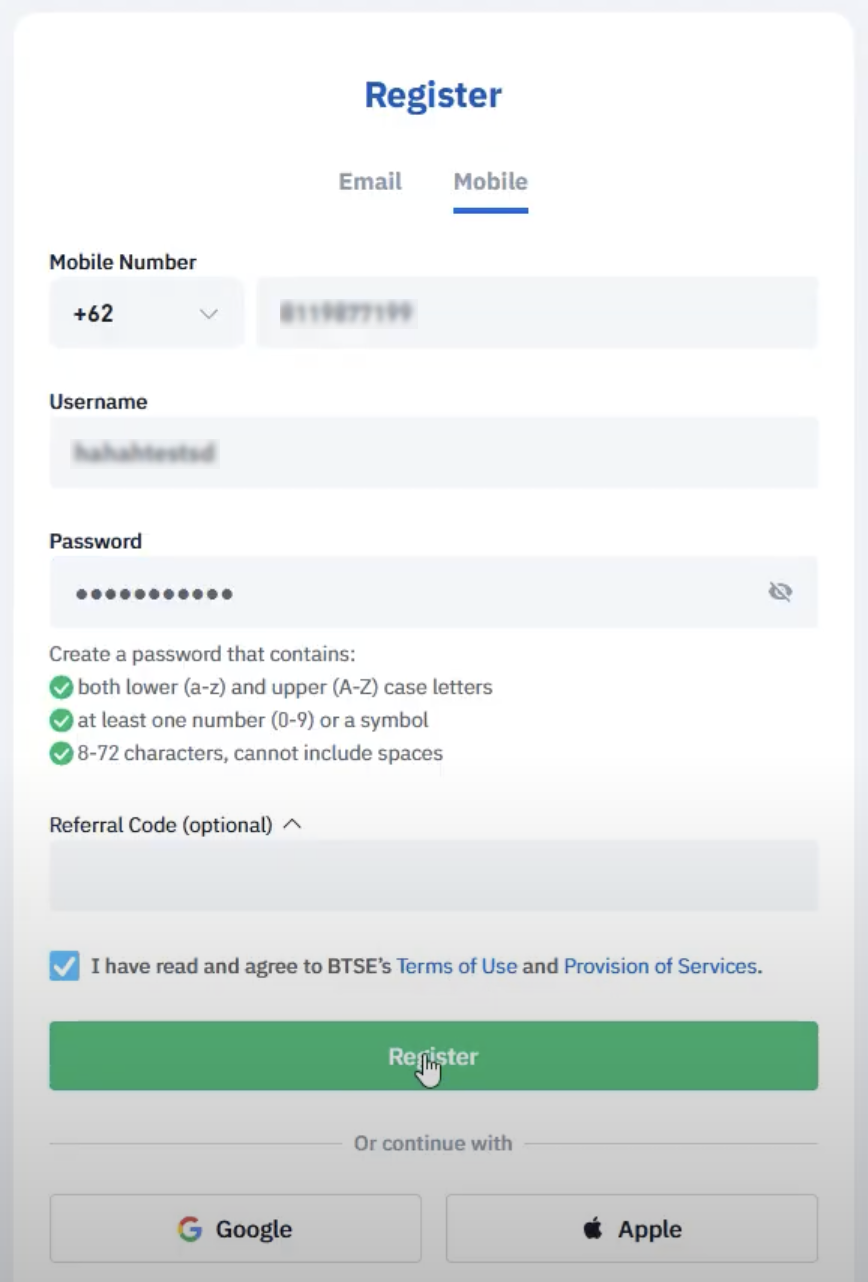Click the empty Referral Code input box
Image resolution: width=868 pixels, height=1282 pixels.
click(433, 876)
